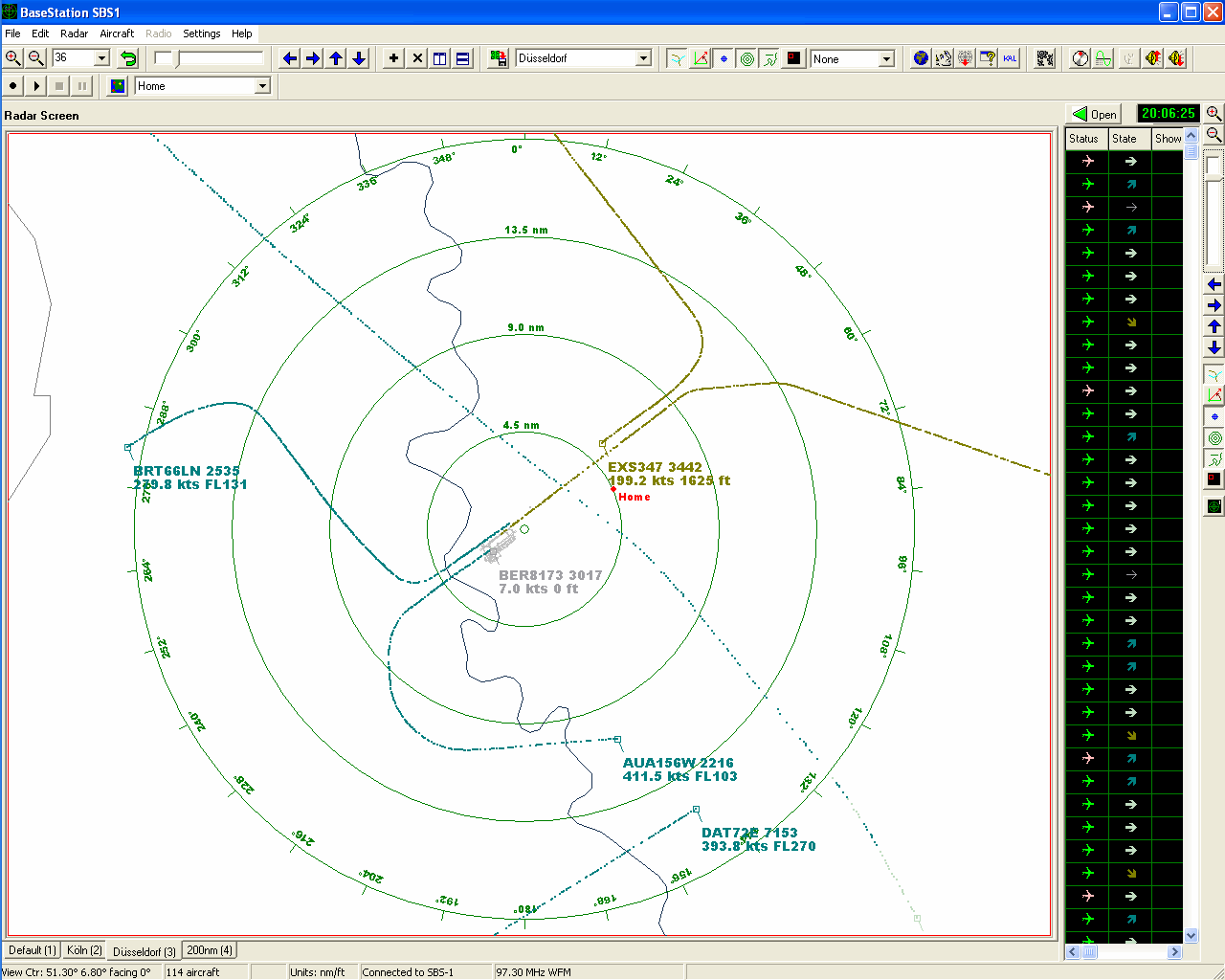
Task: Pan radar down with blue arrow on main toolbar
Action: tap(359, 58)
